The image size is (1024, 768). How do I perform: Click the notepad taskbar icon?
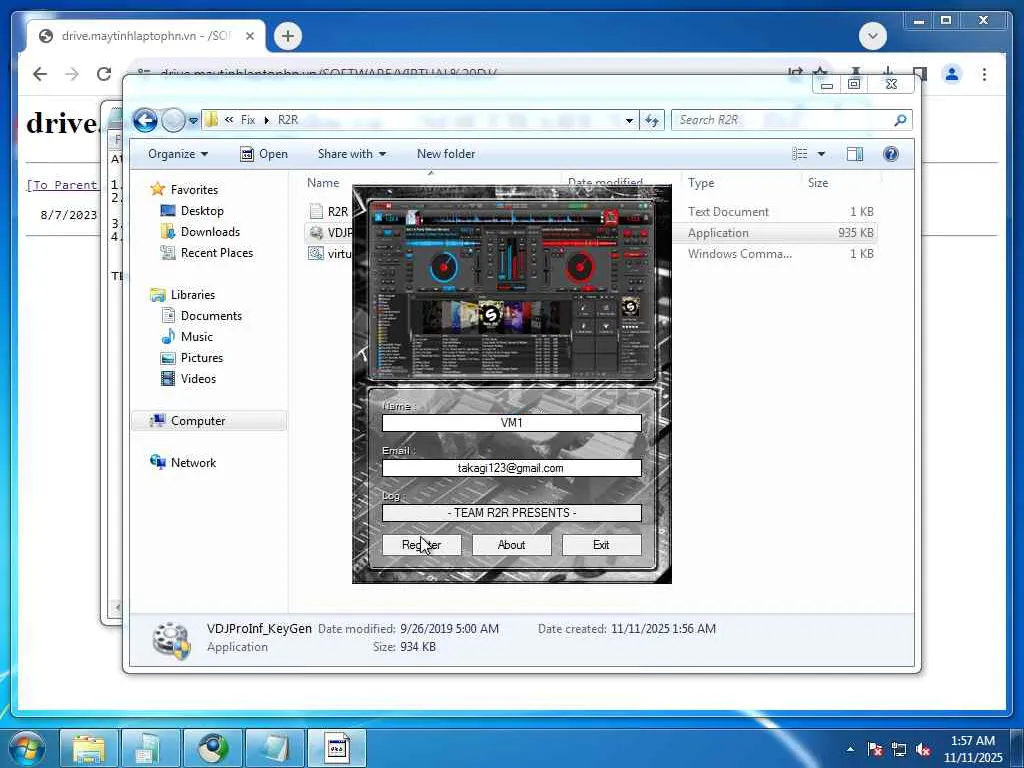click(275, 748)
